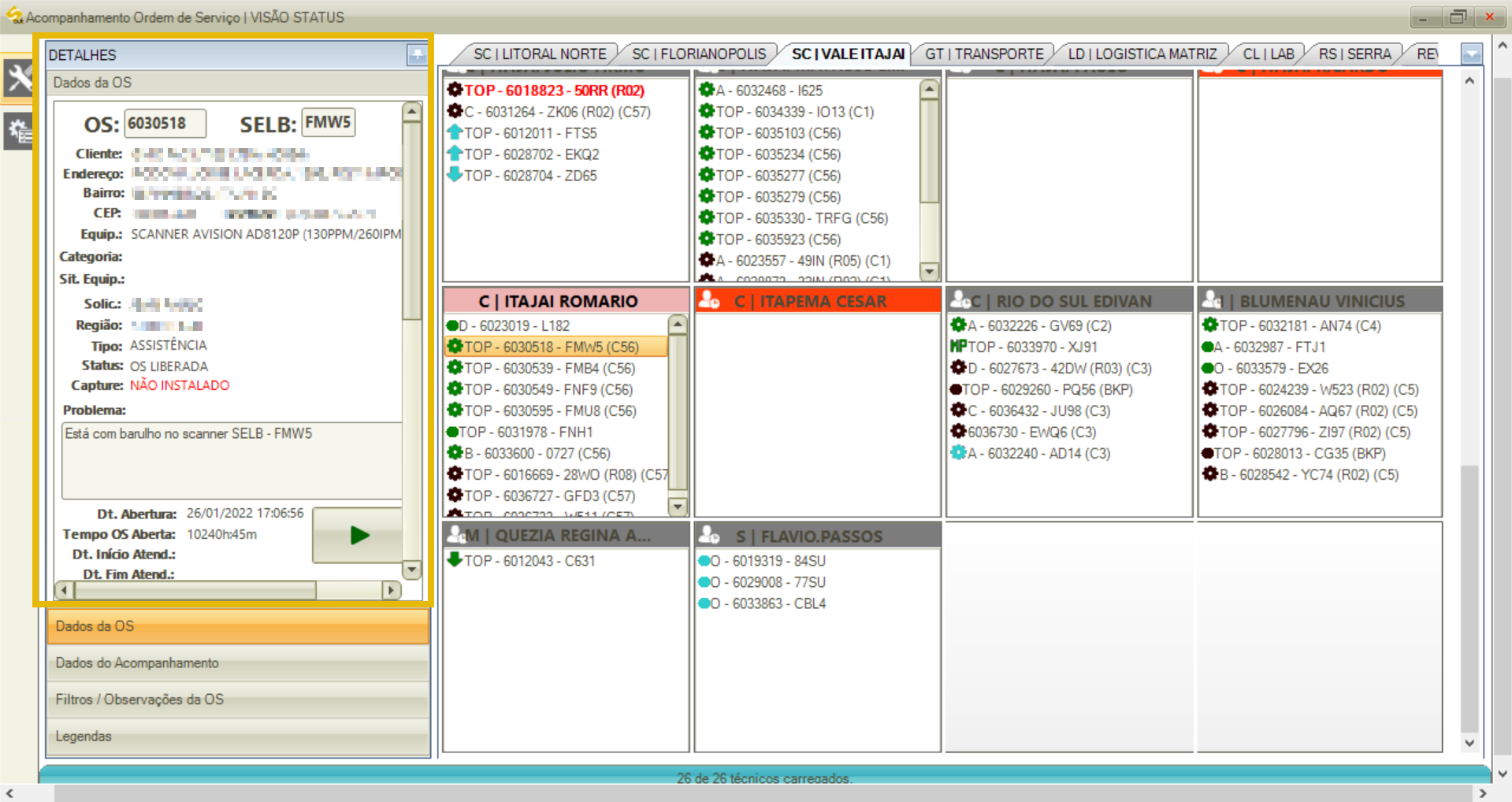
Task: Click the pin icon in DETALHES header
Action: pyautogui.click(x=416, y=54)
